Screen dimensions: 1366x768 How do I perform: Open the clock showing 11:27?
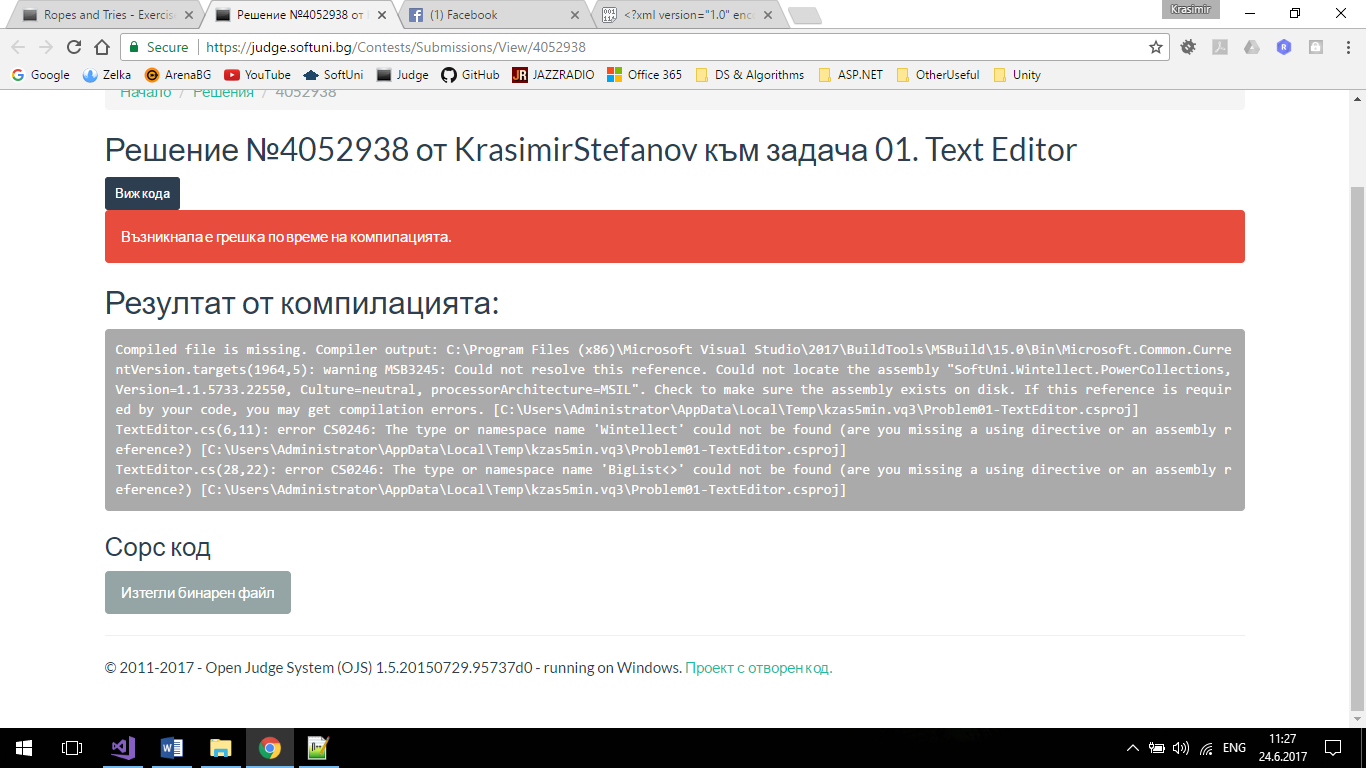tap(1281, 747)
